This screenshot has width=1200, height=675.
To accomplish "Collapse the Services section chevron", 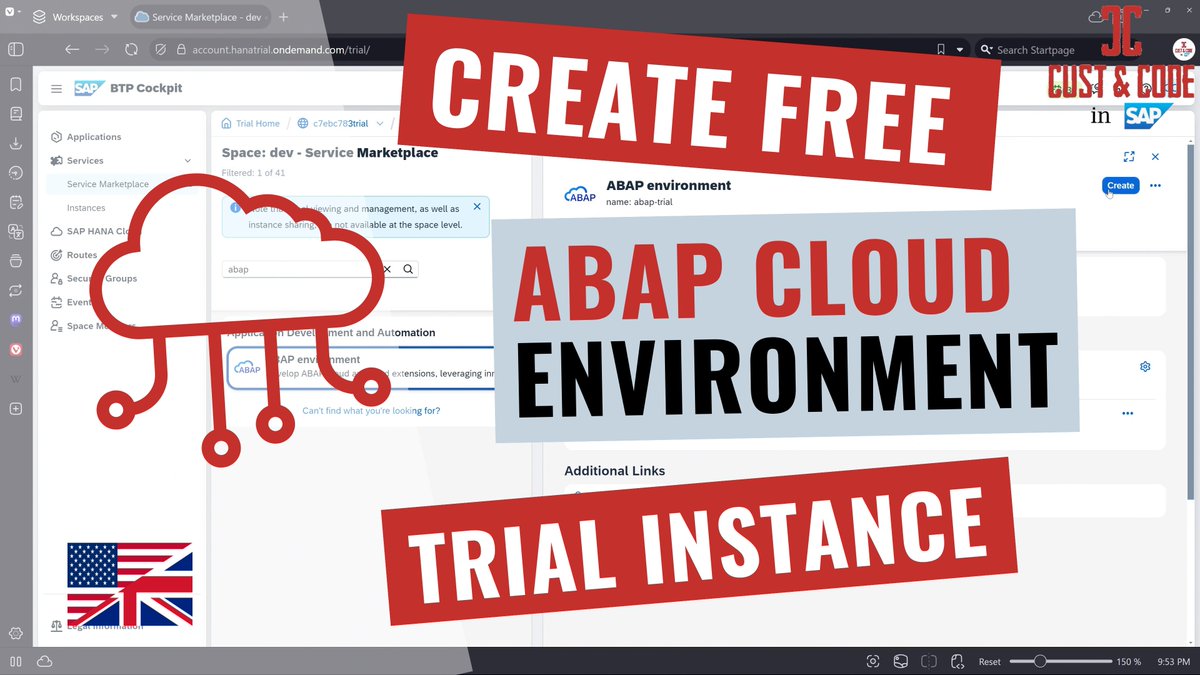I will point(188,160).
